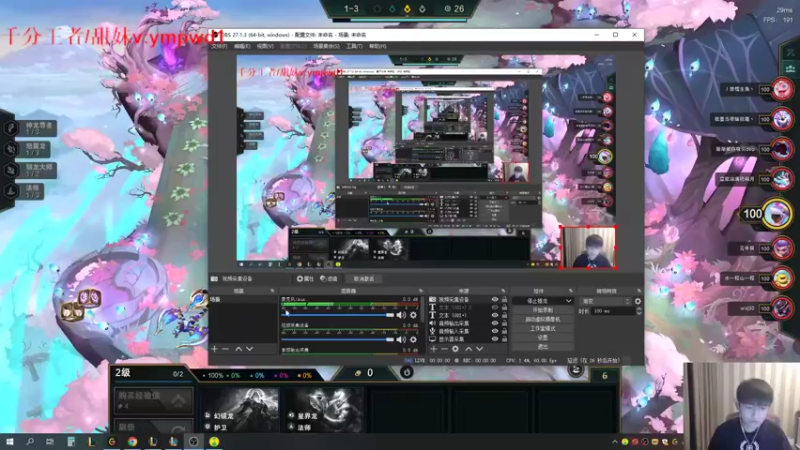
Task: Adjust second mixer channel volume slider
Action: point(337,339)
